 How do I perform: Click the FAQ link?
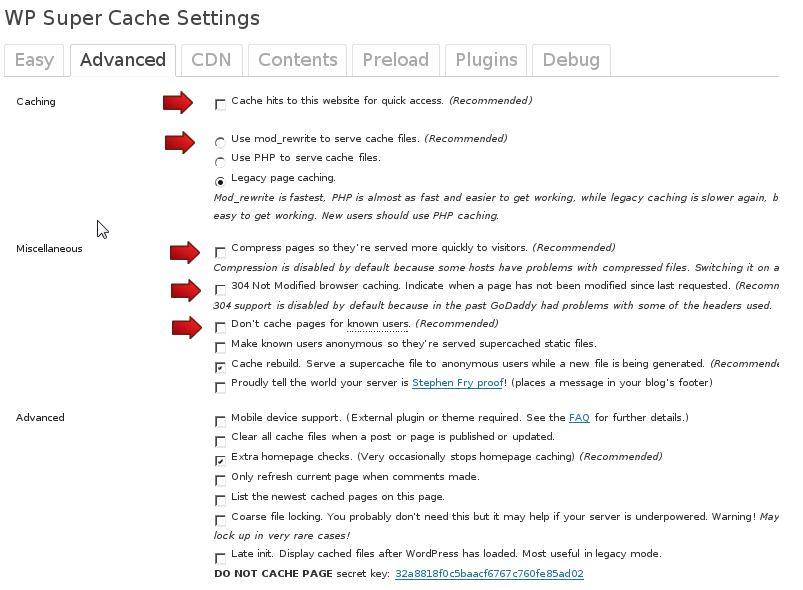[x=579, y=418]
